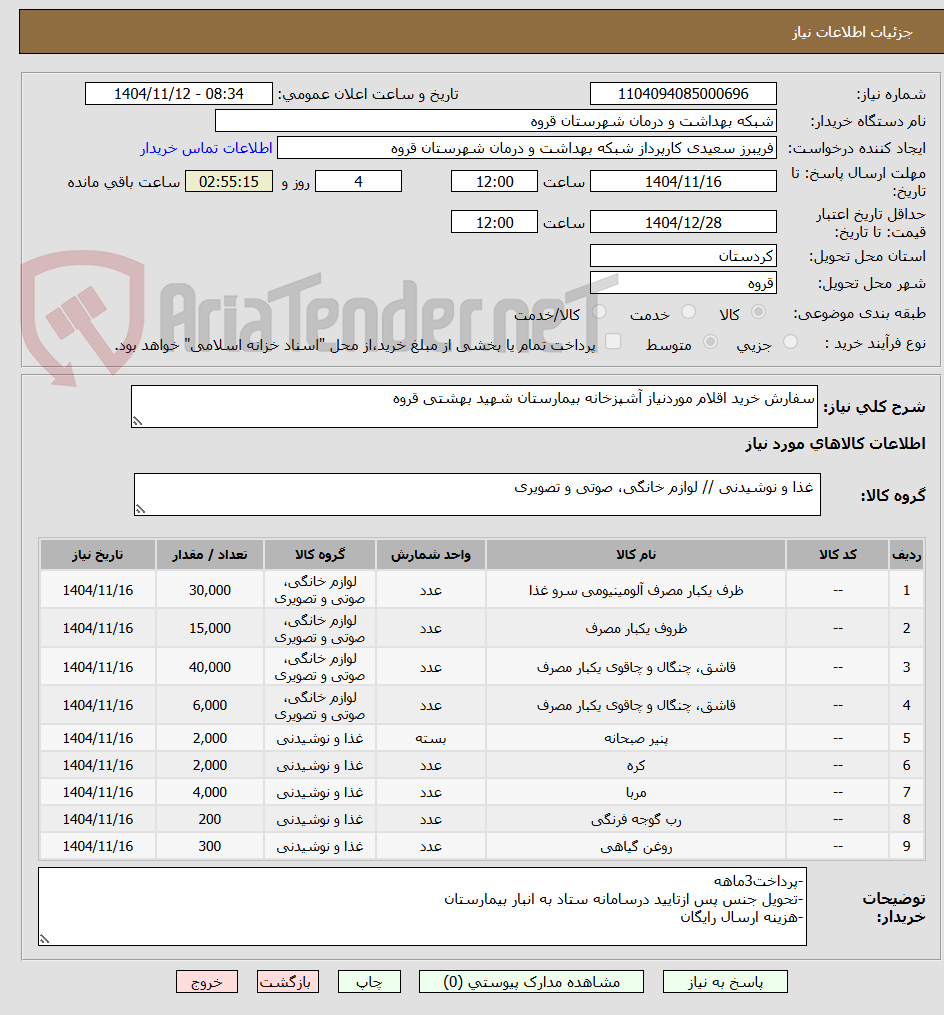Click the بازگشت back button
This screenshot has width=944, height=1015.
point(286,982)
